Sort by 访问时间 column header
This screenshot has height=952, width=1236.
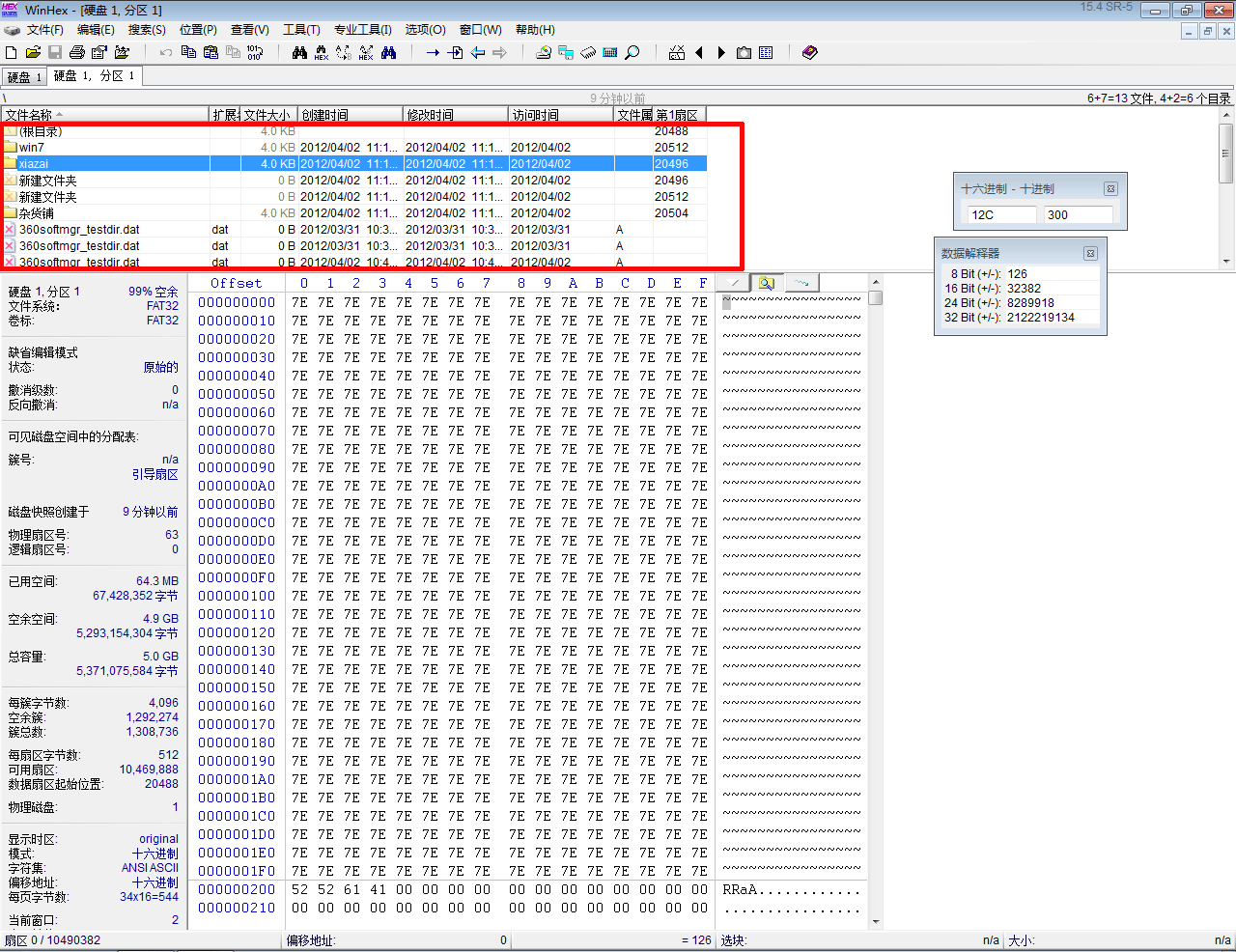pos(561,115)
